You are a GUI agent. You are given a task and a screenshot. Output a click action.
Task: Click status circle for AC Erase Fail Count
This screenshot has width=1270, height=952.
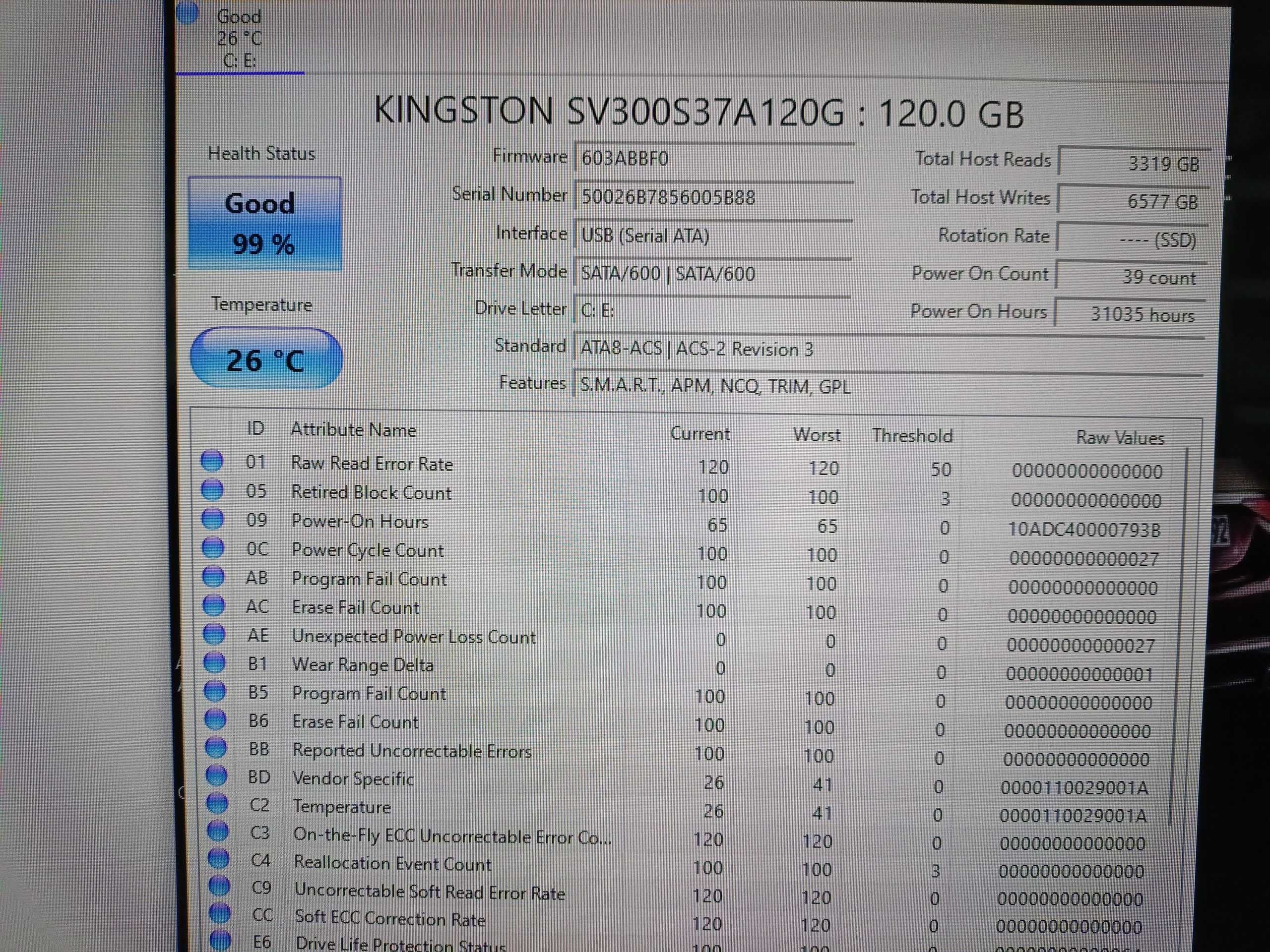[x=214, y=605]
